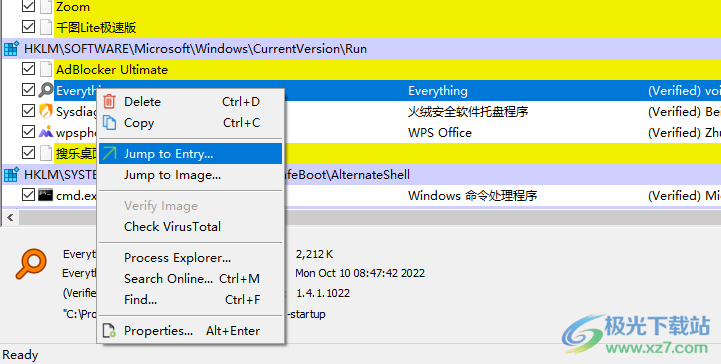Click the file icon beside 千图Lite极速版
This screenshot has height=364, width=721.
click(x=46, y=28)
